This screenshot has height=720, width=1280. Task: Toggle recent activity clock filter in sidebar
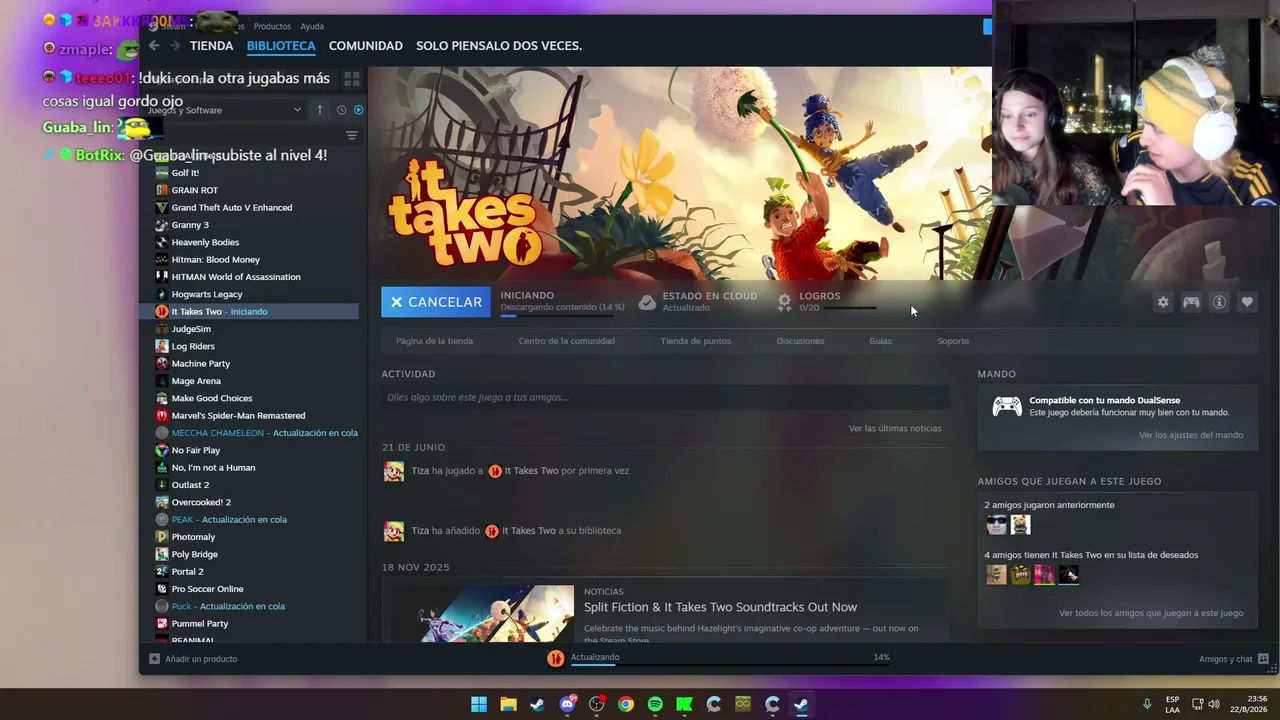pyautogui.click(x=341, y=110)
